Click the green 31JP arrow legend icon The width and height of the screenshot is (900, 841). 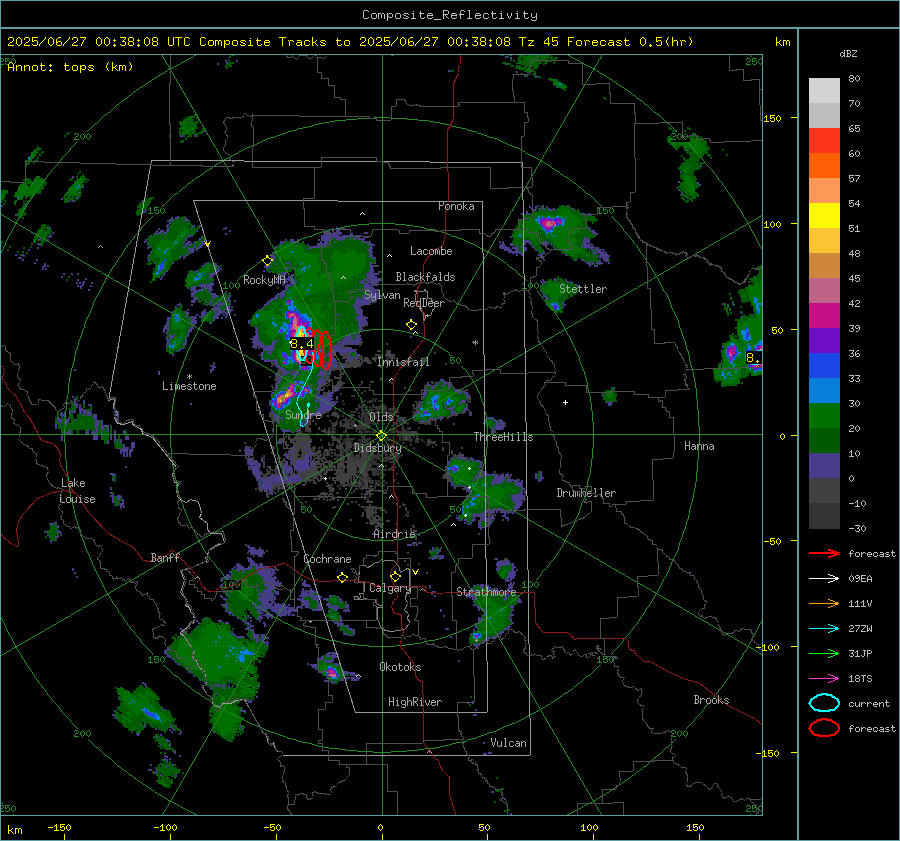pos(824,653)
